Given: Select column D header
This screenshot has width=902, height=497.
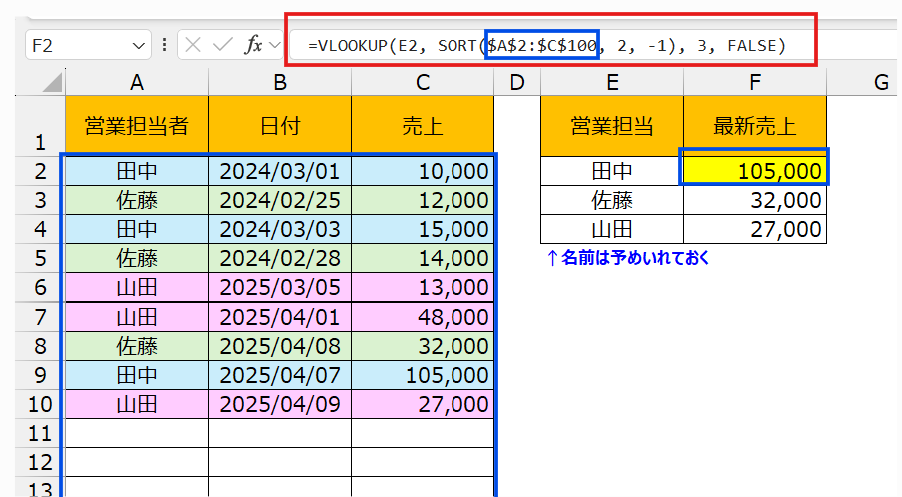Looking at the screenshot, I should pos(517,82).
